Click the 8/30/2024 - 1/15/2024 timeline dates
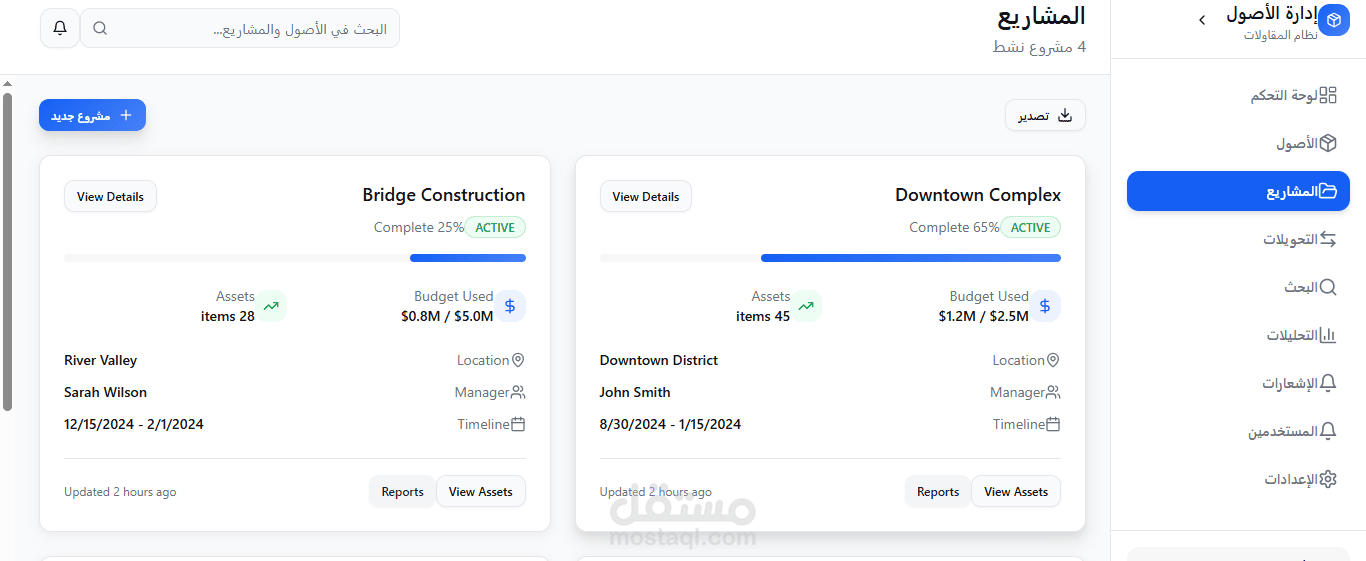The width and height of the screenshot is (1366, 561). (x=671, y=424)
